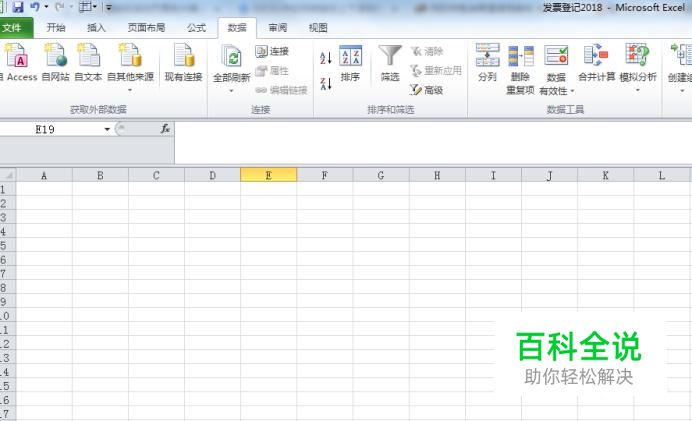Open 高级 (Advanced filter) button

click(427, 90)
